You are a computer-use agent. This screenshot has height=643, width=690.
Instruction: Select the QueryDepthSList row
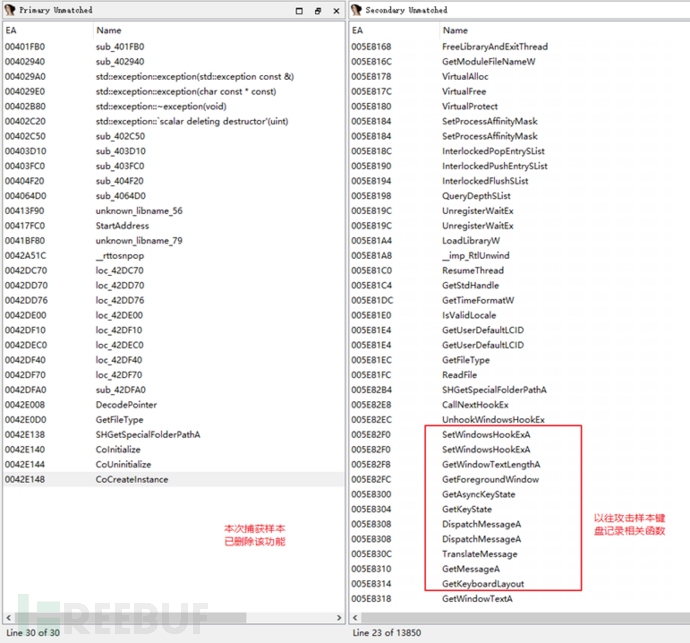point(520,196)
